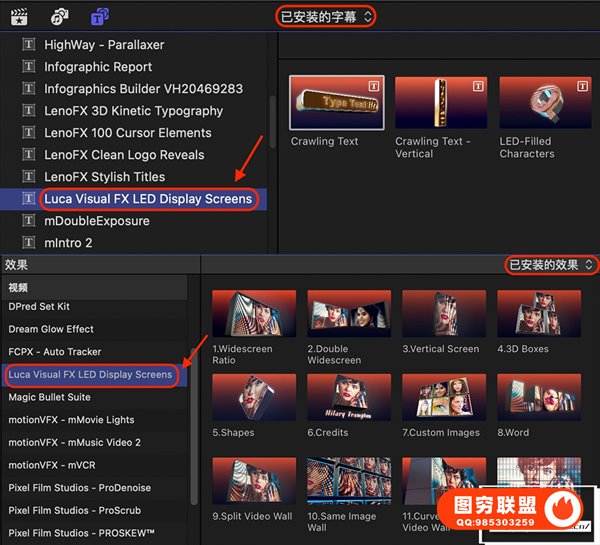Select Luca Visual FX LED Display Screens titles category
Image resolution: width=600 pixels, height=545 pixels.
(x=148, y=199)
